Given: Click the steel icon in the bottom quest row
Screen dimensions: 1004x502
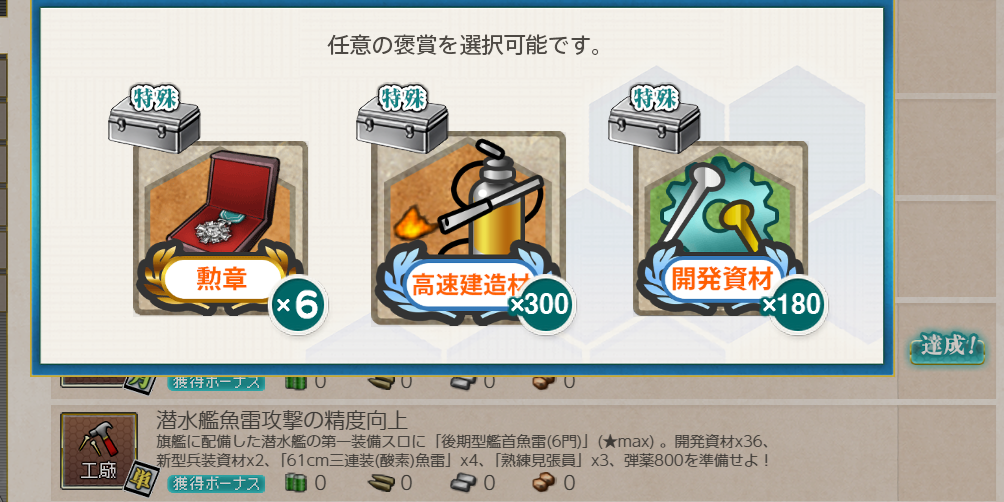Looking at the screenshot, I should pyautogui.click(x=464, y=482).
